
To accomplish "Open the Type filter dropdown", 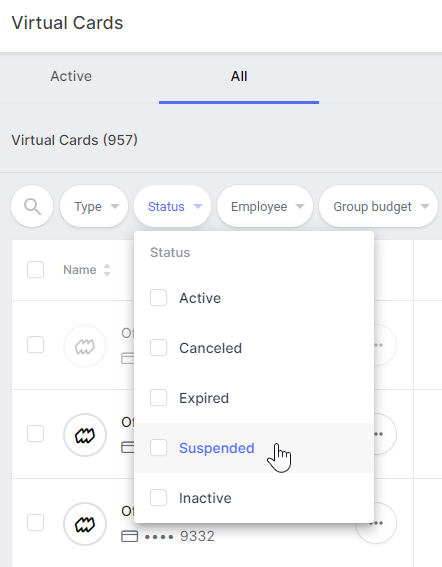I will coord(94,206).
